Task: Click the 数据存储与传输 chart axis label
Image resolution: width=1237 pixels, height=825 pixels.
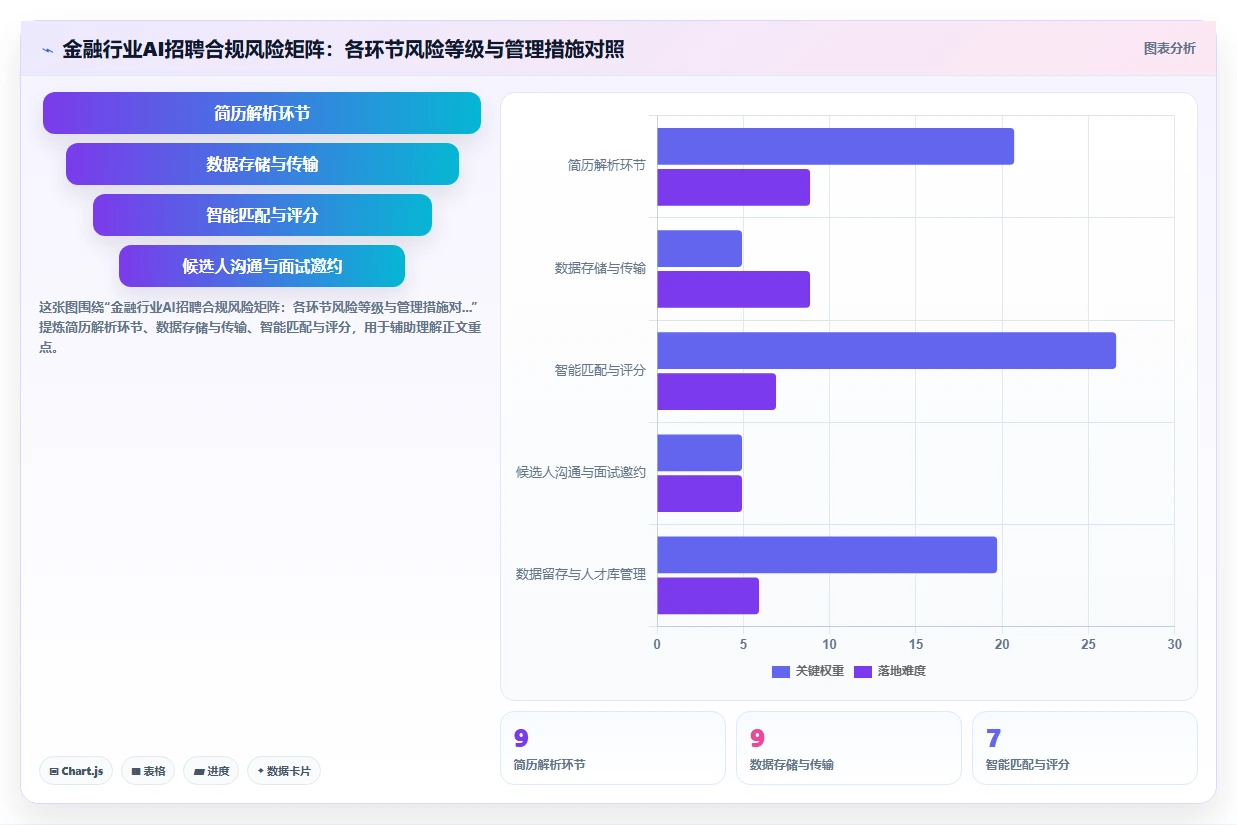Action: [x=600, y=268]
